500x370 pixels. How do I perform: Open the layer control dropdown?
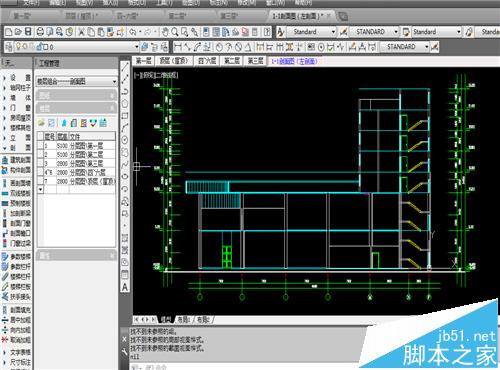point(136,47)
